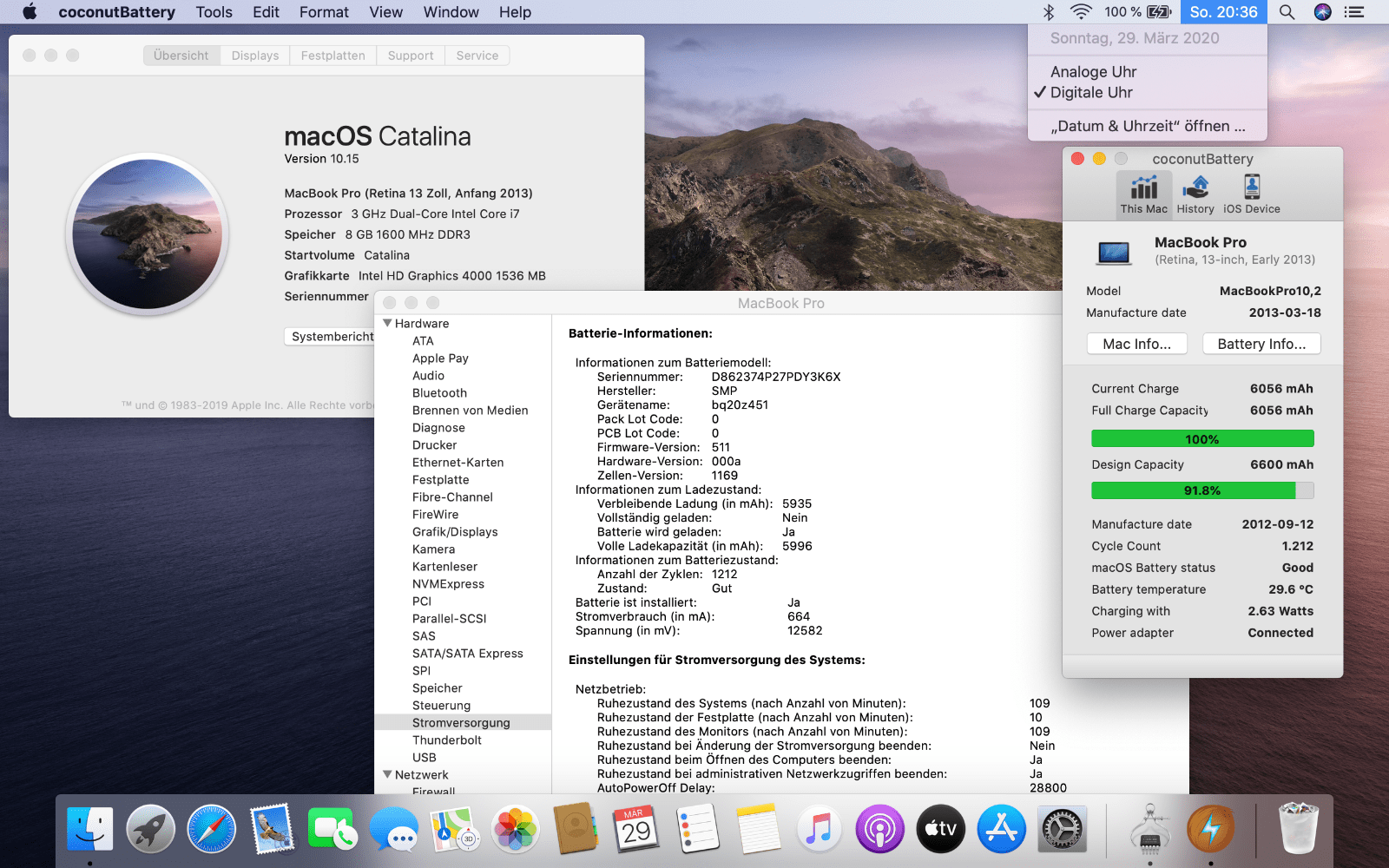Click the Wi-Fi status icon
The image size is (1389, 868).
[1081, 12]
